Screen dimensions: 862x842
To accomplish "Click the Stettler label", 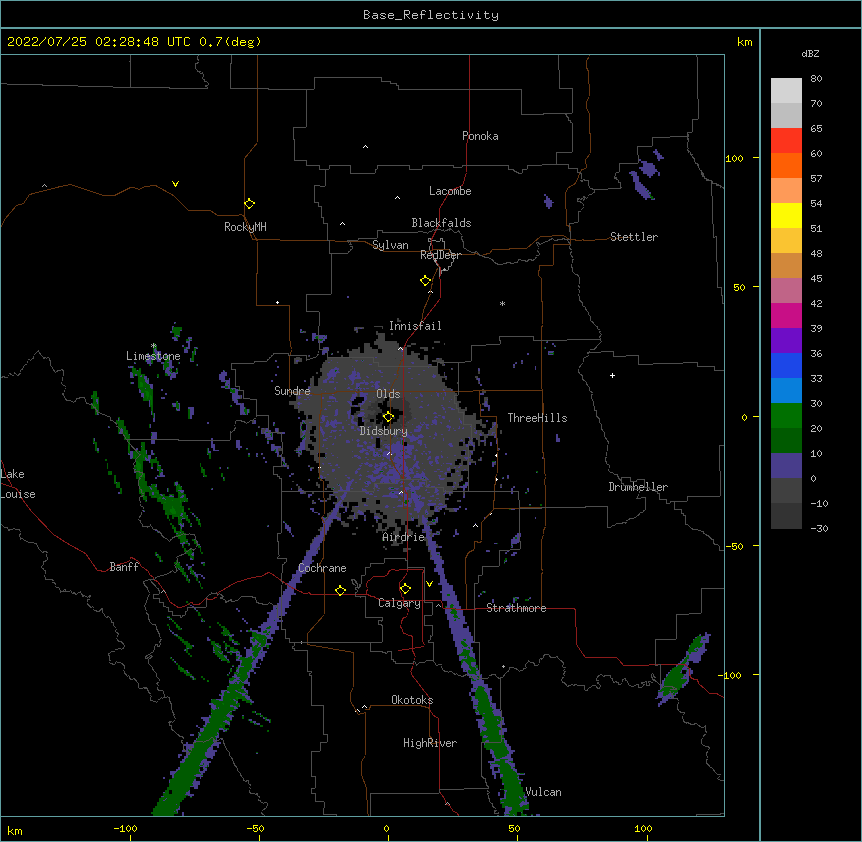I will (x=634, y=237).
